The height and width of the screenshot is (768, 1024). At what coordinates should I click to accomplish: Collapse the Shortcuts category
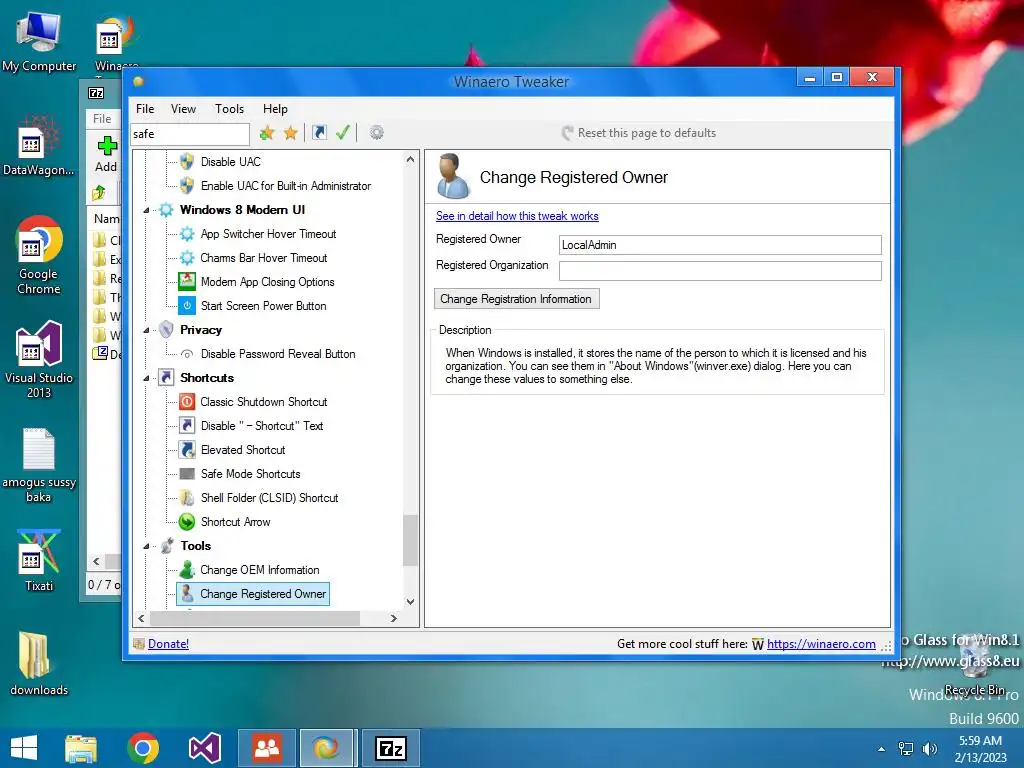point(146,378)
